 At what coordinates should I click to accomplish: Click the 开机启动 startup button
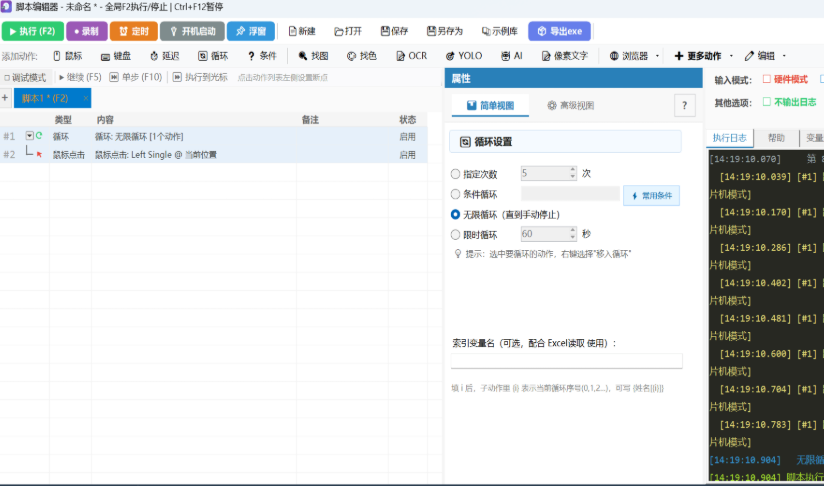192,31
